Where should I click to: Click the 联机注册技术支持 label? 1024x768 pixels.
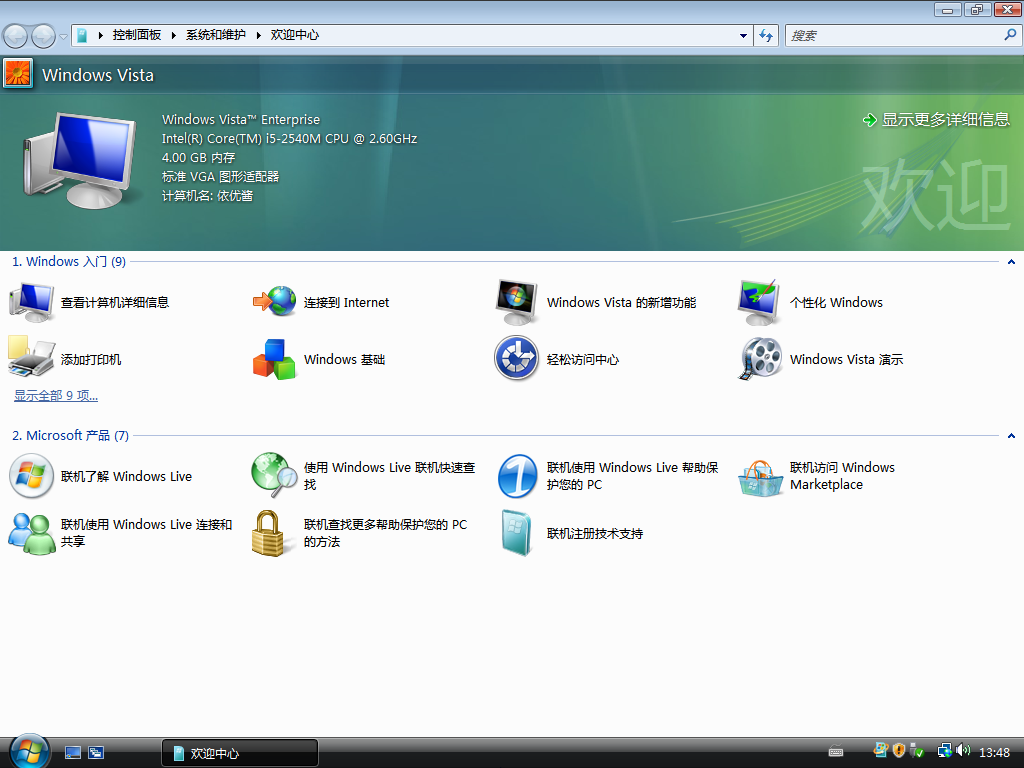click(x=595, y=534)
